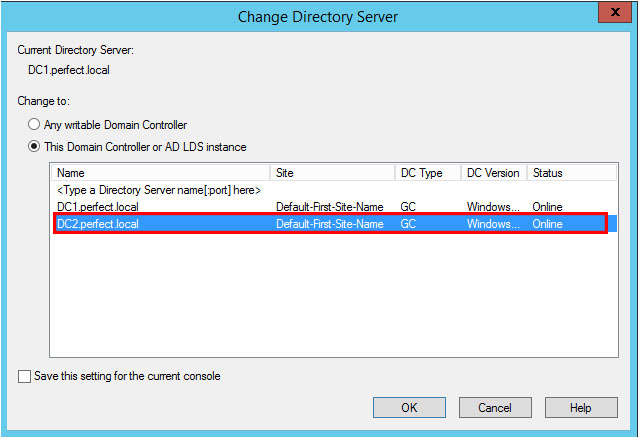Select the DC1.perfect.local server row
The width and height of the screenshot is (639, 438).
(x=334, y=207)
